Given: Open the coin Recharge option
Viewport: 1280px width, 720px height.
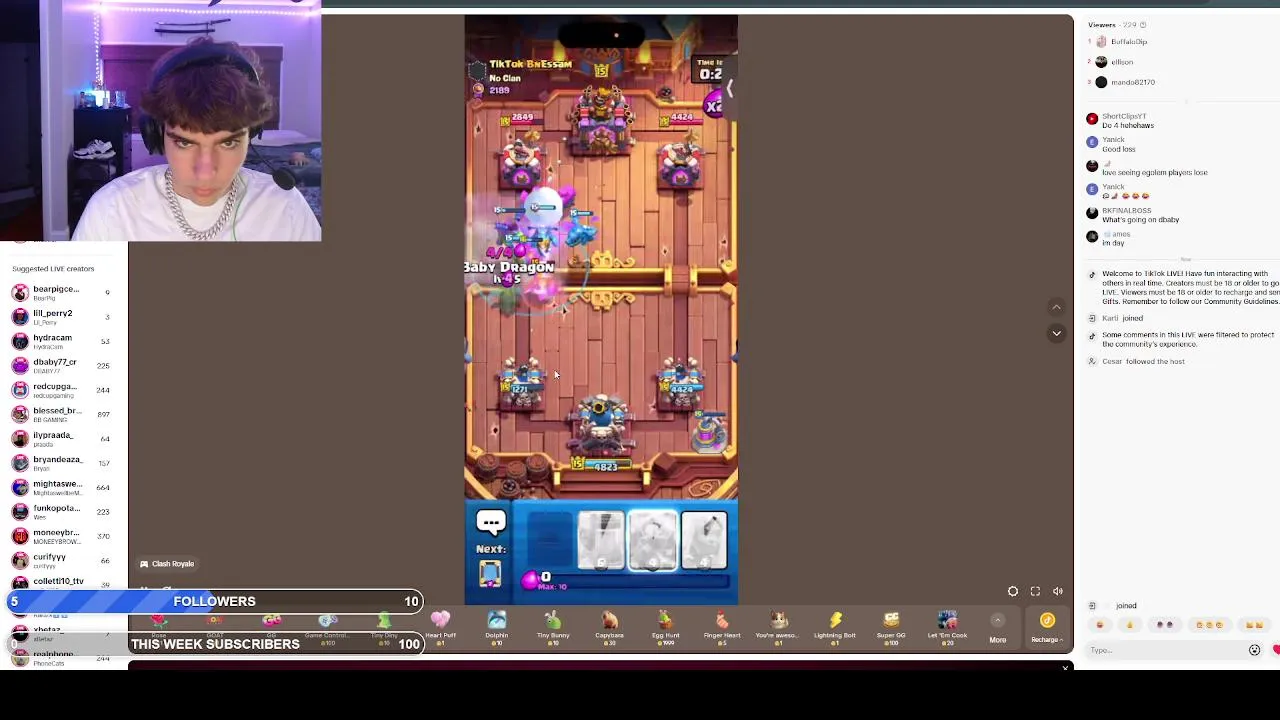Looking at the screenshot, I should [x=1047, y=629].
